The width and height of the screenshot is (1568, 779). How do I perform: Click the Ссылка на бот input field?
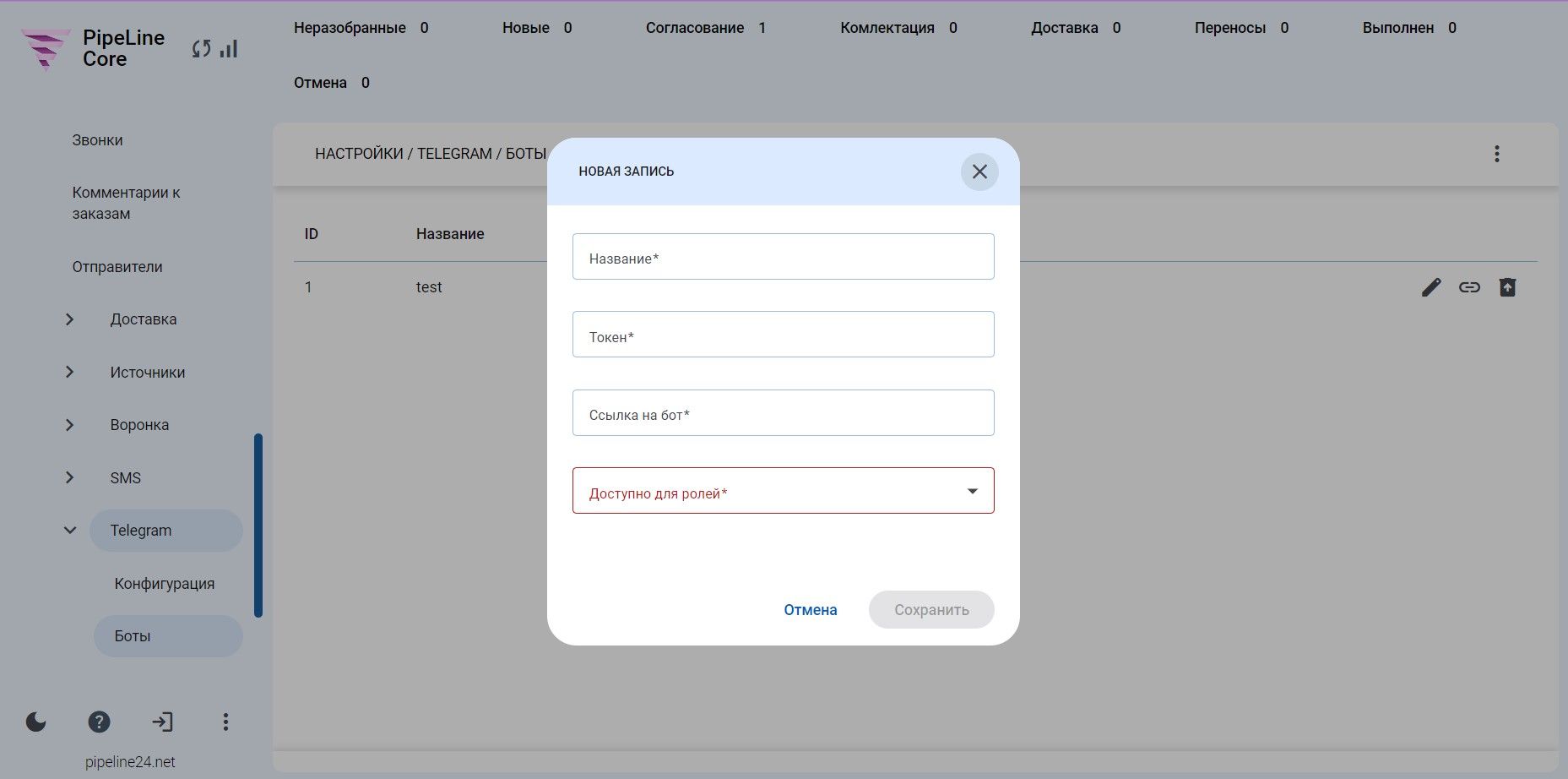784,413
